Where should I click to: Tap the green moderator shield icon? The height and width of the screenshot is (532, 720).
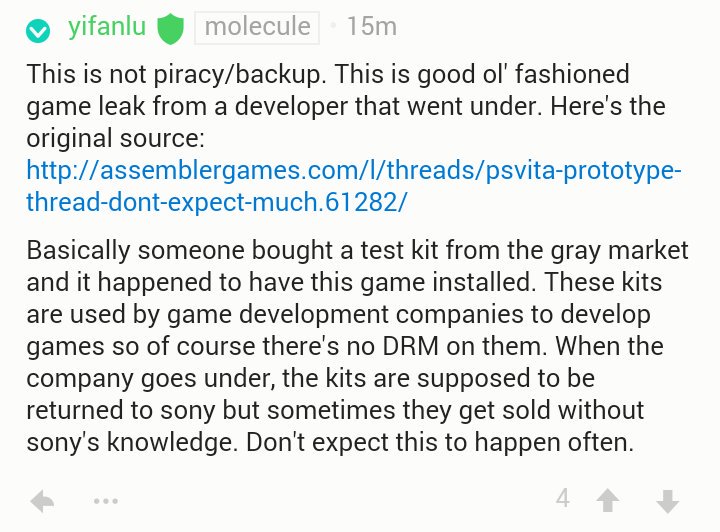pyautogui.click(x=171, y=29)
